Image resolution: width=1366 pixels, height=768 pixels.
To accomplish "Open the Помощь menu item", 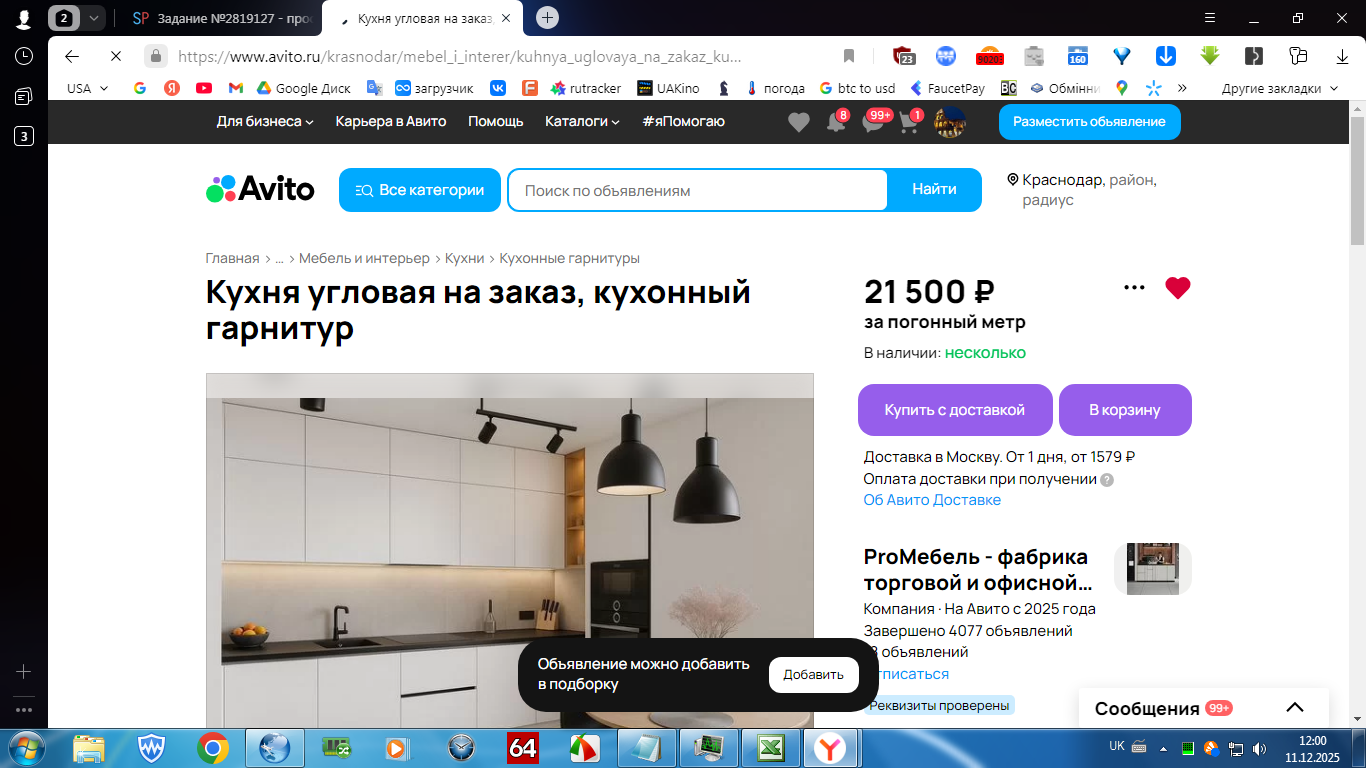I will (496, 121).
